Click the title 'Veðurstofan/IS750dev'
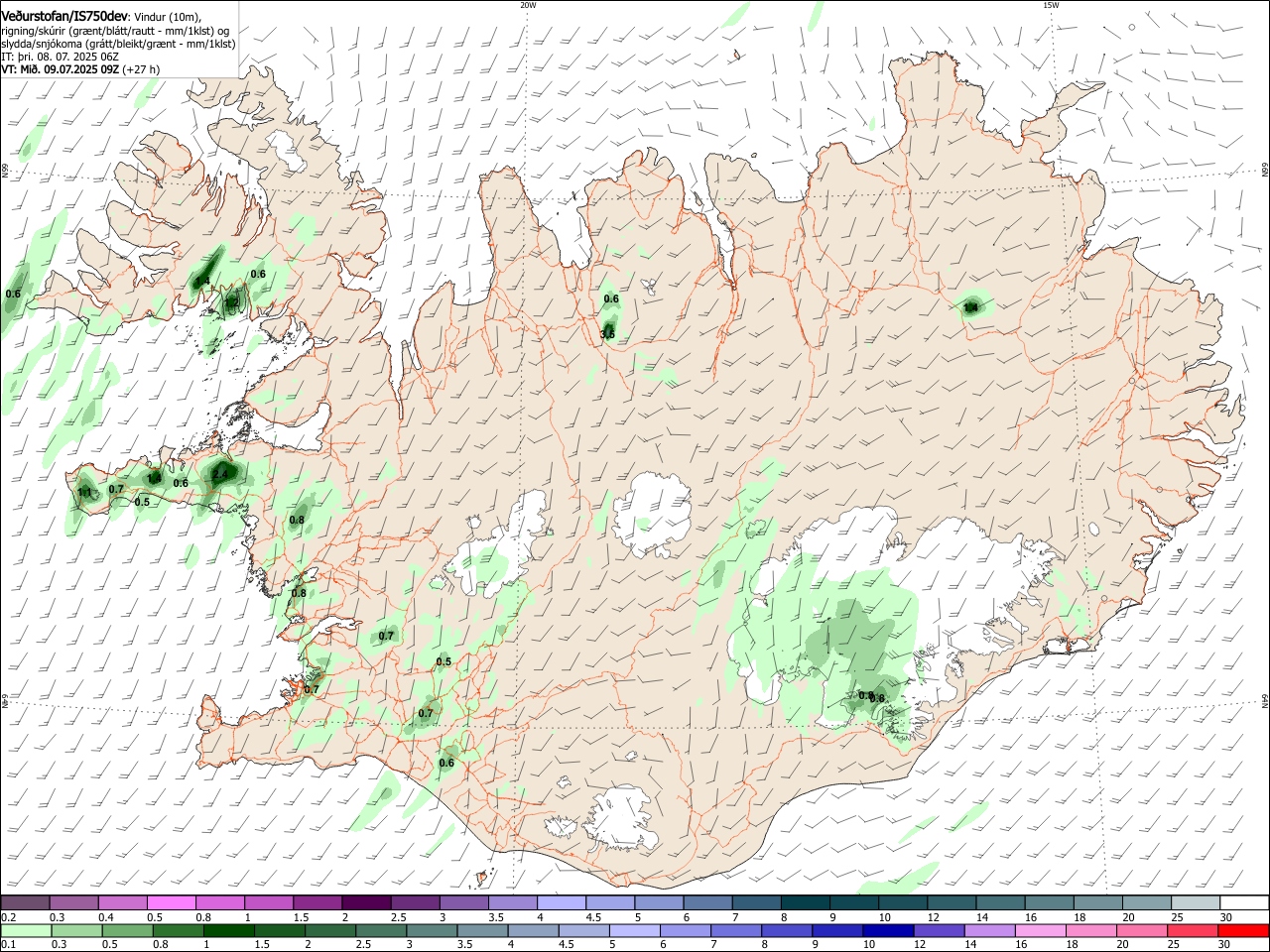The height and width of the screenshot is (952, 1270). (x=64, y=17)
